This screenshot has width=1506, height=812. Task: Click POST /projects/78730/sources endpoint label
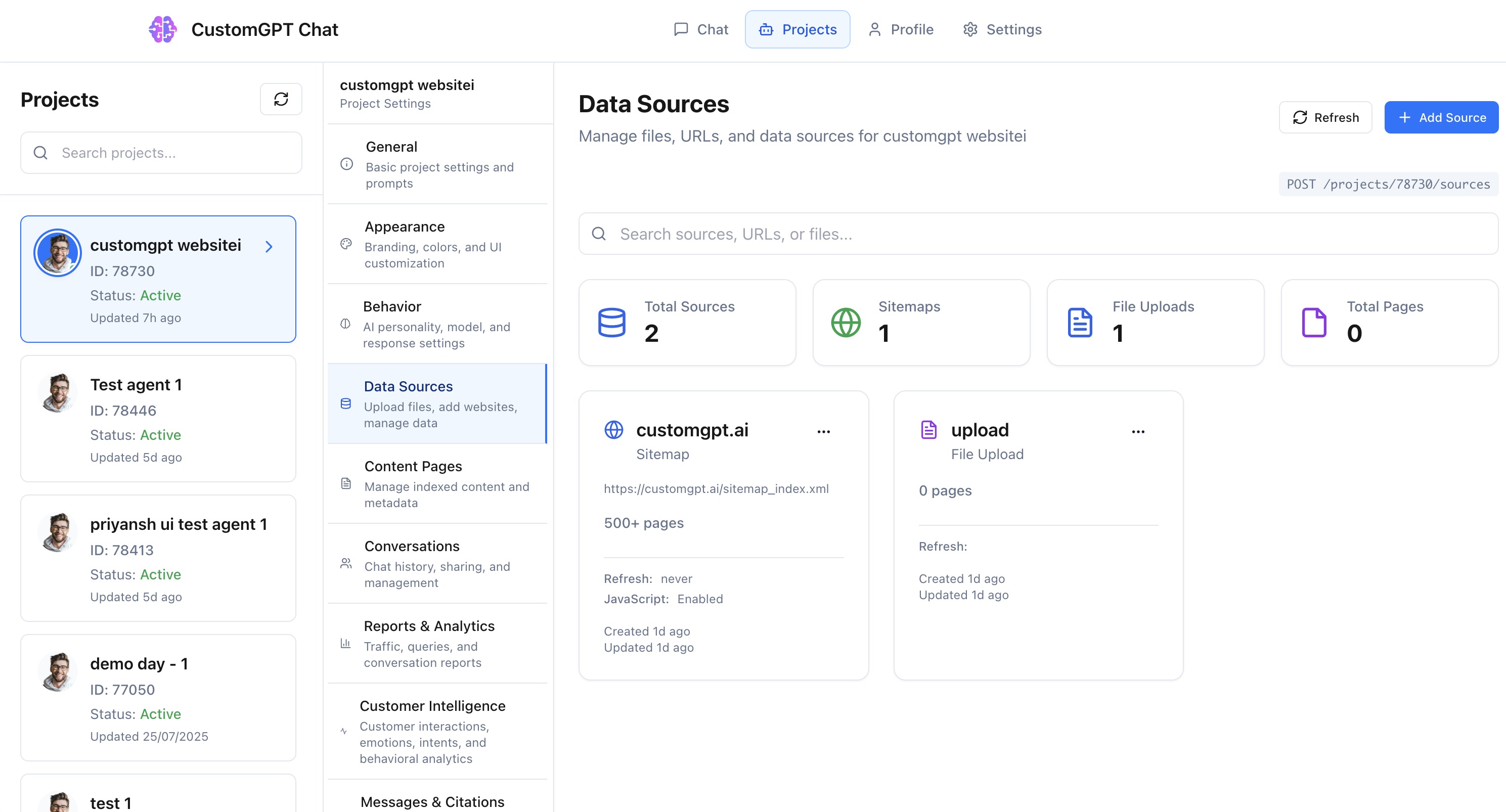1389,184
